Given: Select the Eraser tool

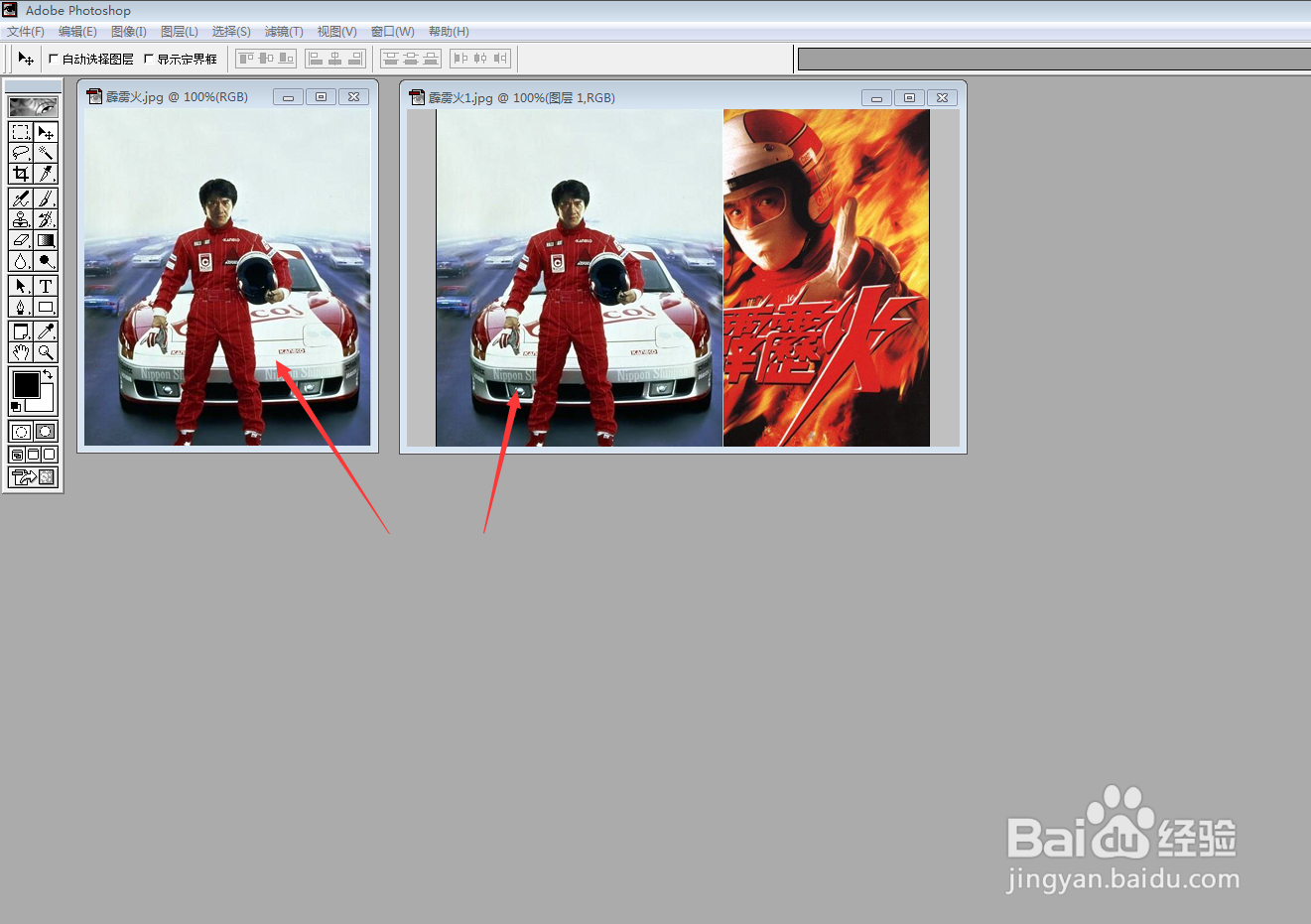Looking at the screenshot, I should 21,240.
